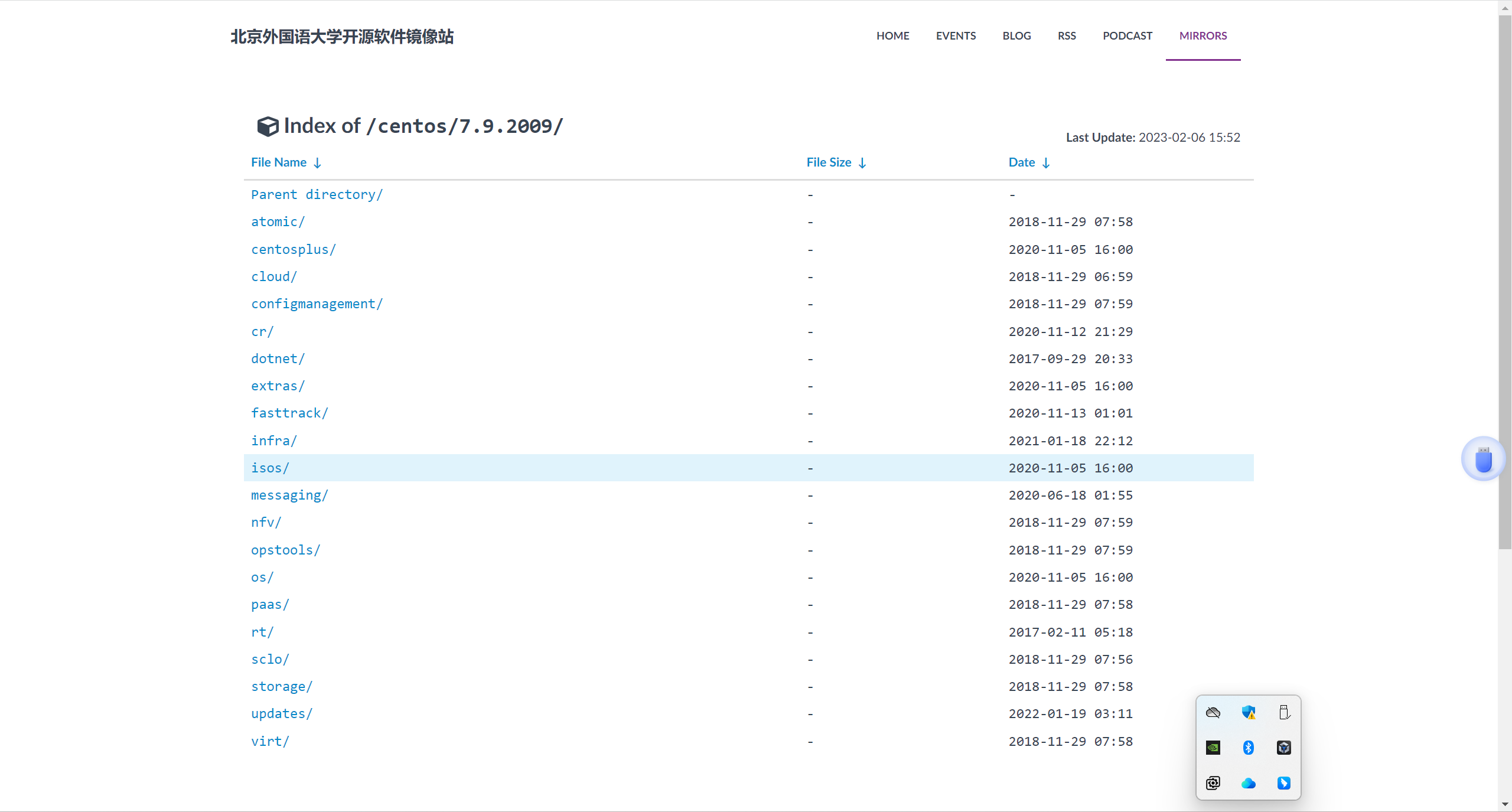Open the rt/ directory
1512x812 pixels.
click(x=262, y=632)
